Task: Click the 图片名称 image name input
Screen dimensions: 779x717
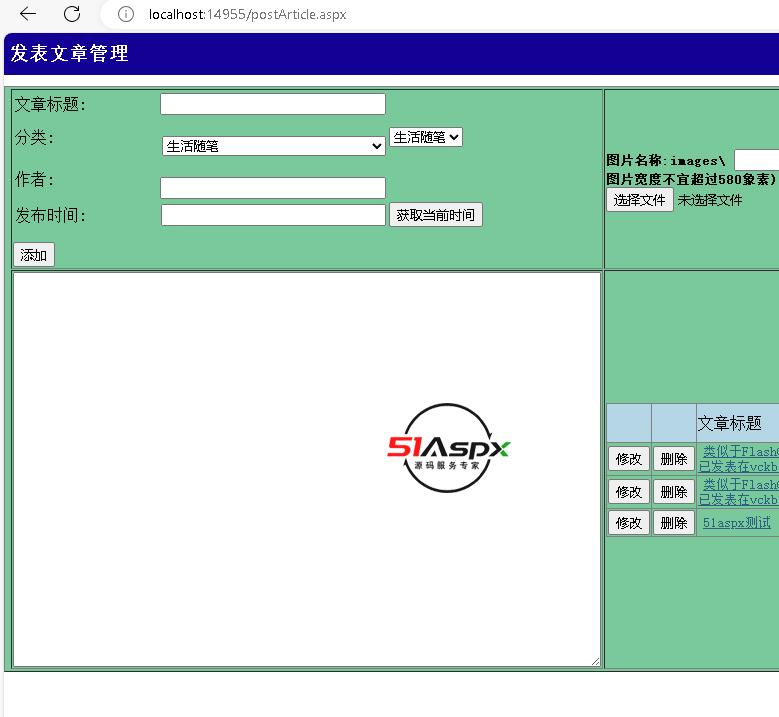Action: pyautogui.click(x=757, y=160)
